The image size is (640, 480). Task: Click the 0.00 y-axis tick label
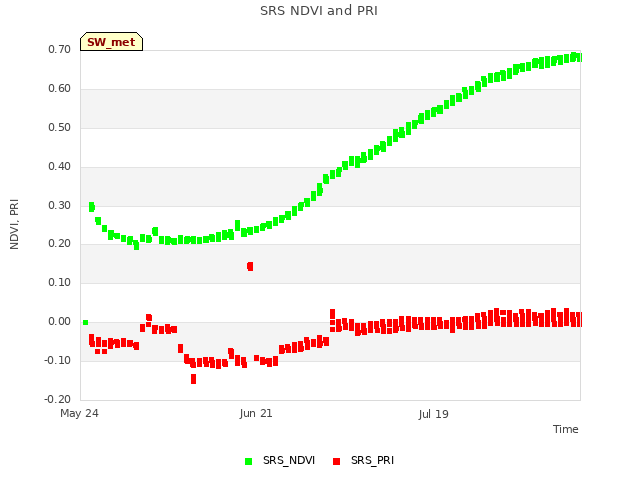click(59, 322)
